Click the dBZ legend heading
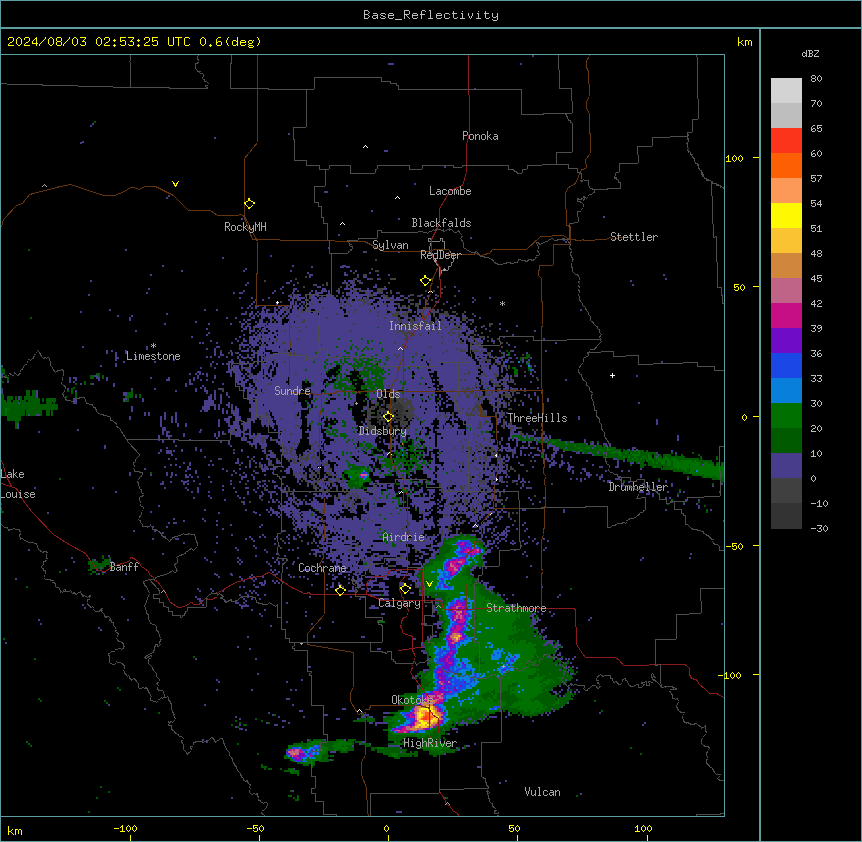 pos(810,53)
